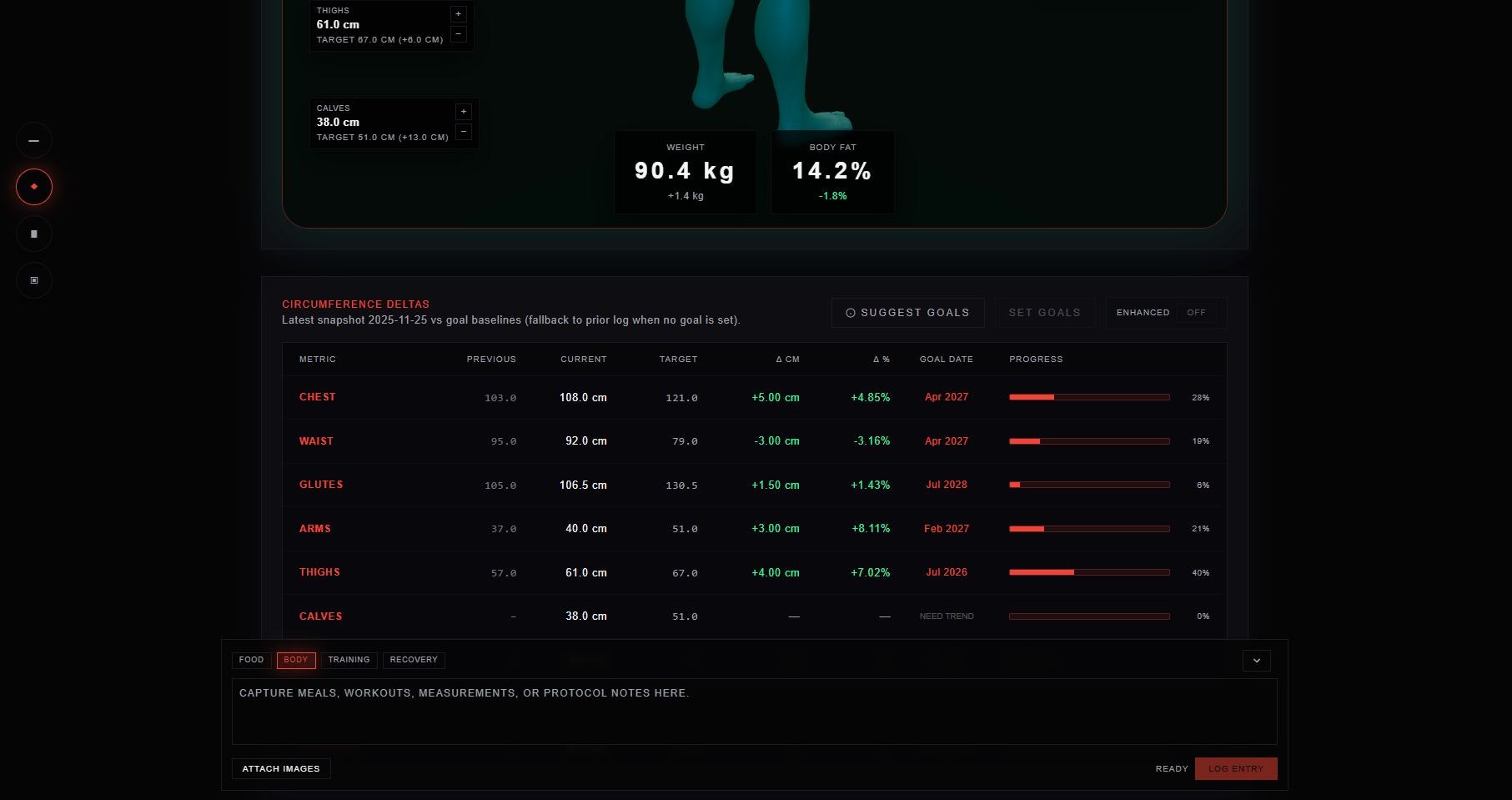This screenshot has height=800, width=1512.
Task: Click the target icon on Suggest Goals
Action: [851, 312]
